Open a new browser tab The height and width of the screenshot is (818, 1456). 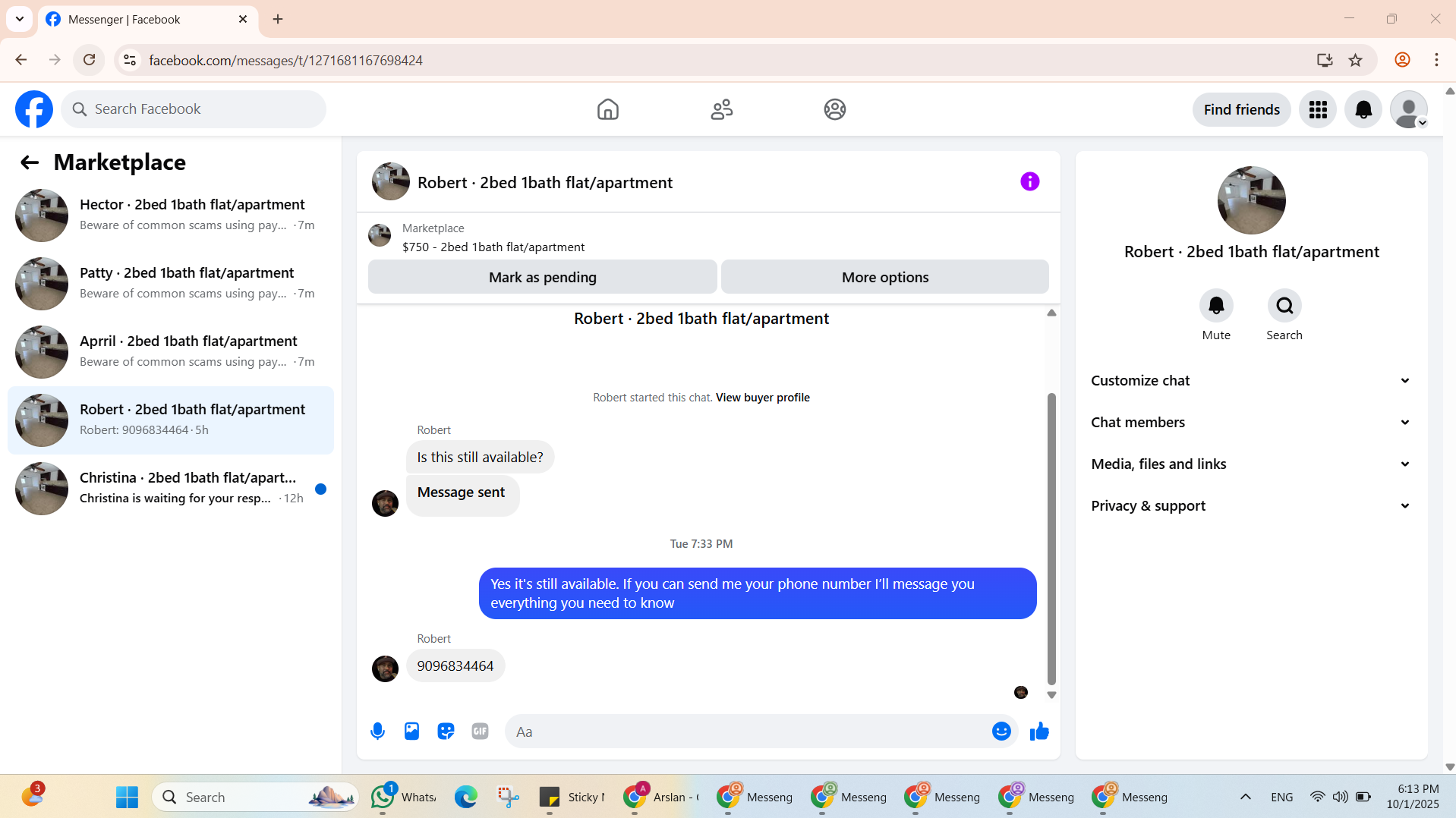(278, 19)
